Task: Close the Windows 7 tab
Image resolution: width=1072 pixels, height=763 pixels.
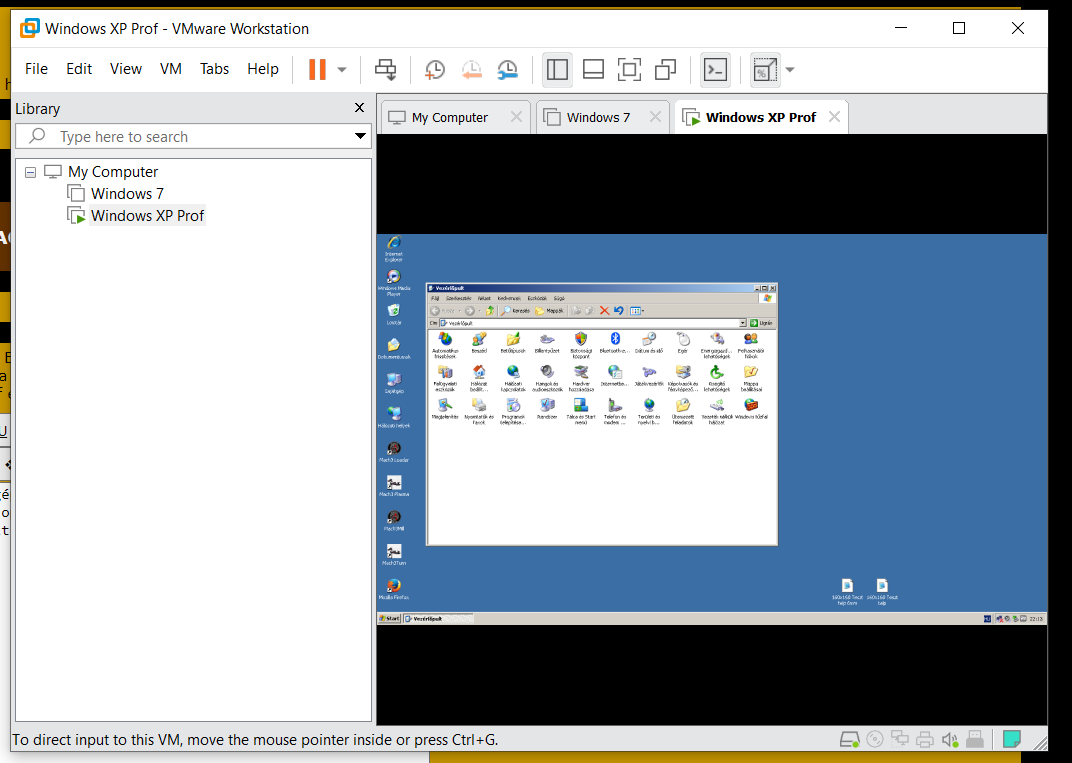Action: [655, 117]
